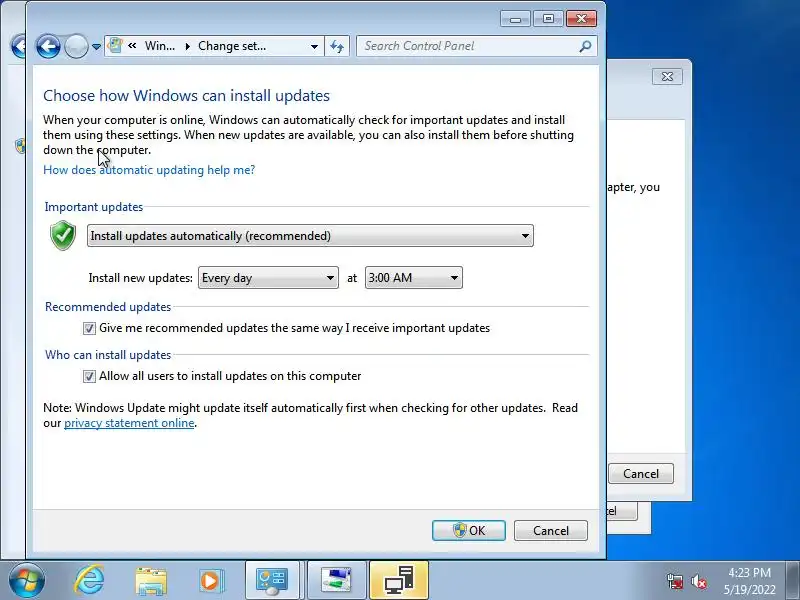Click the 'Choose how Windows can install updates' heading
The image size is (800, 600).
186,95
